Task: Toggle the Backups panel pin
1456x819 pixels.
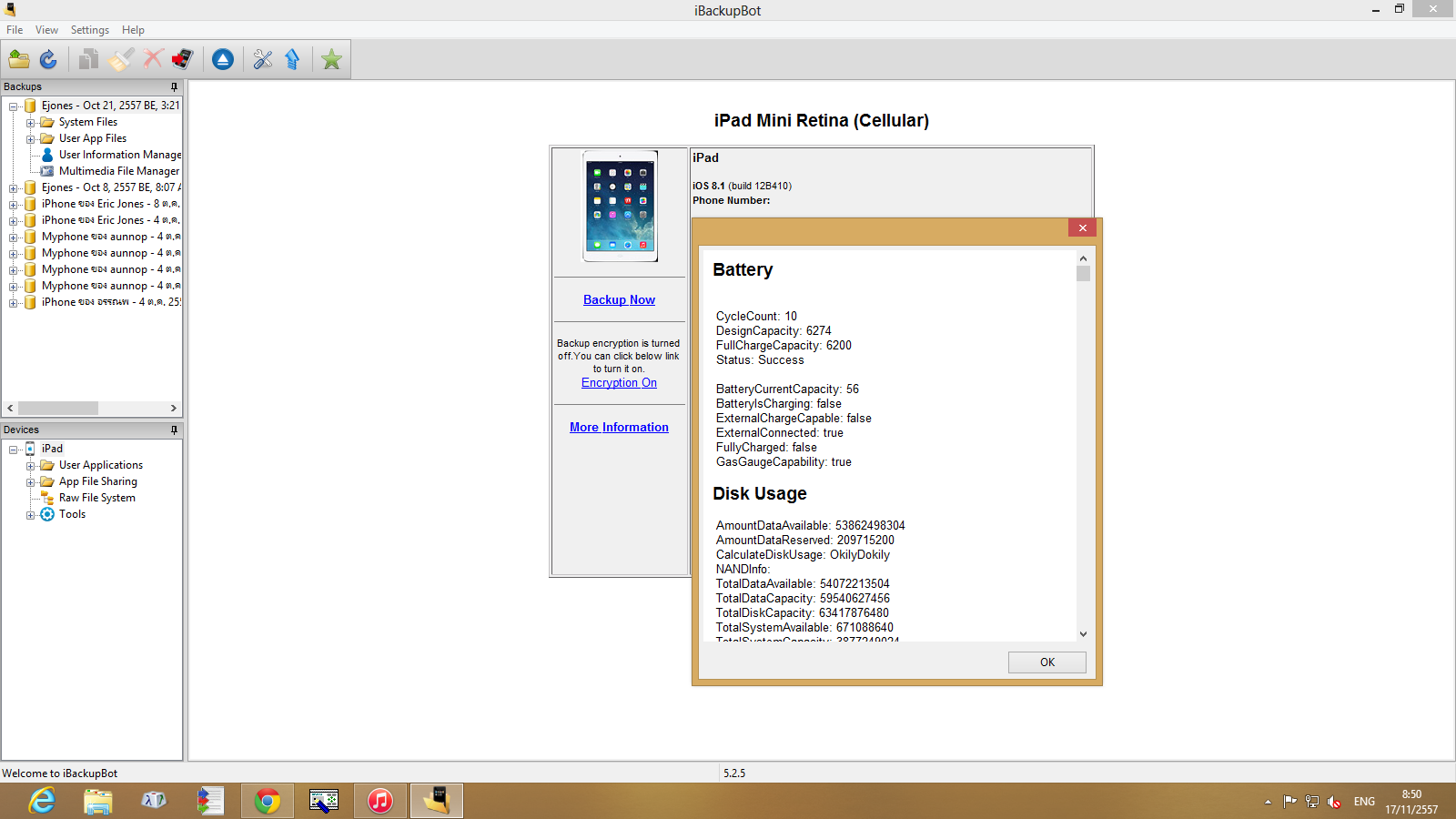Action: tap(174, 87)
